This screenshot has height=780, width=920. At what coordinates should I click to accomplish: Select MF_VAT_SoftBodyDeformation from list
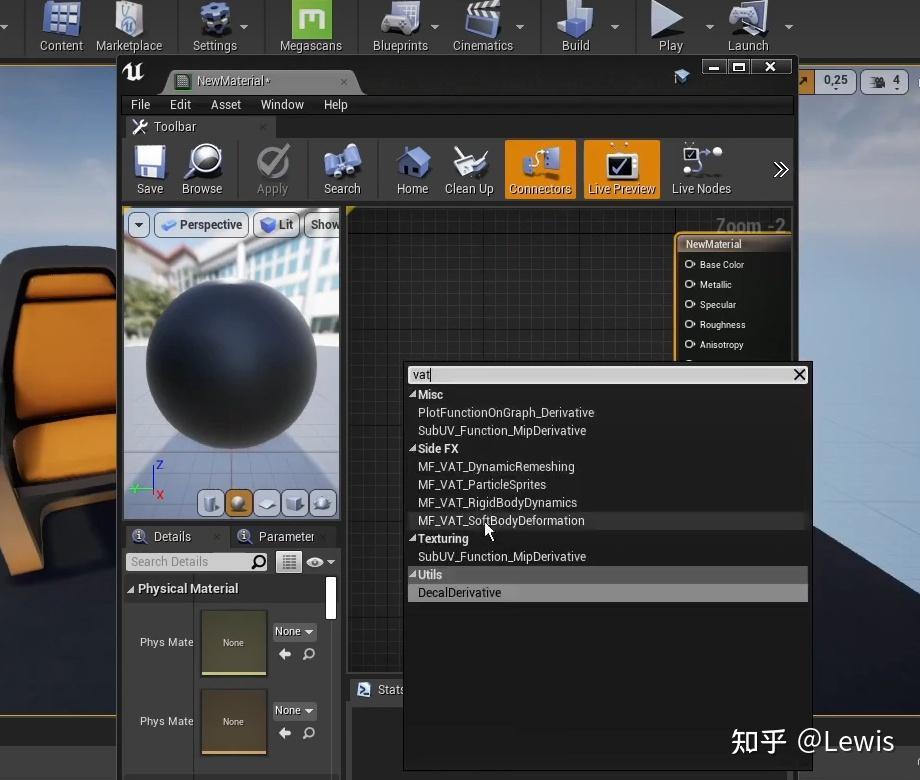(x=501, y=521)
